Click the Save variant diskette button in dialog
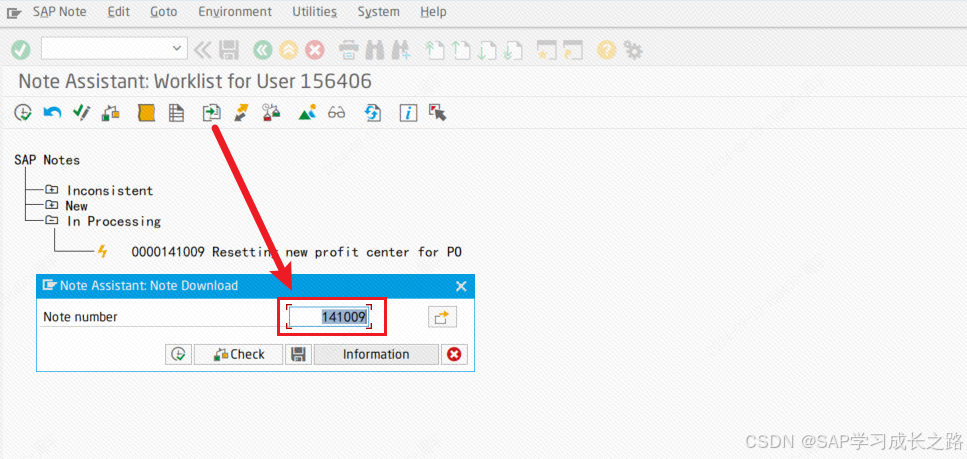This screenshot has height=459, width=967. tap(298, 354)
